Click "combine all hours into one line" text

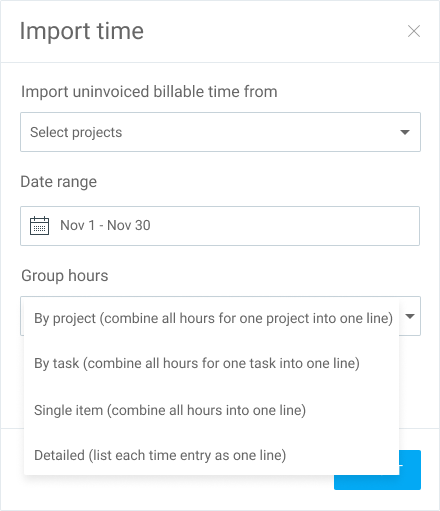[x=207, y=410]
